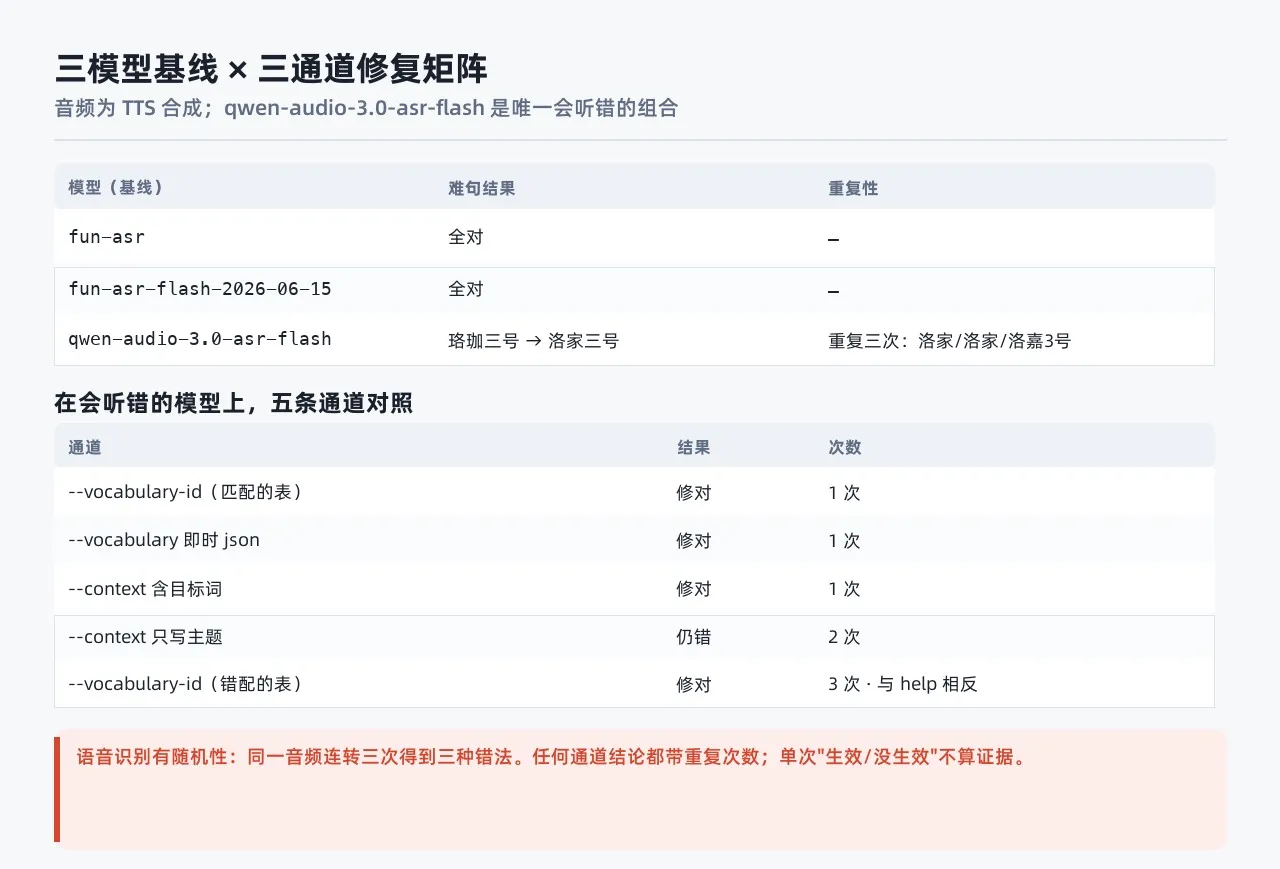Click the "重复性" column header

point(853,188)
